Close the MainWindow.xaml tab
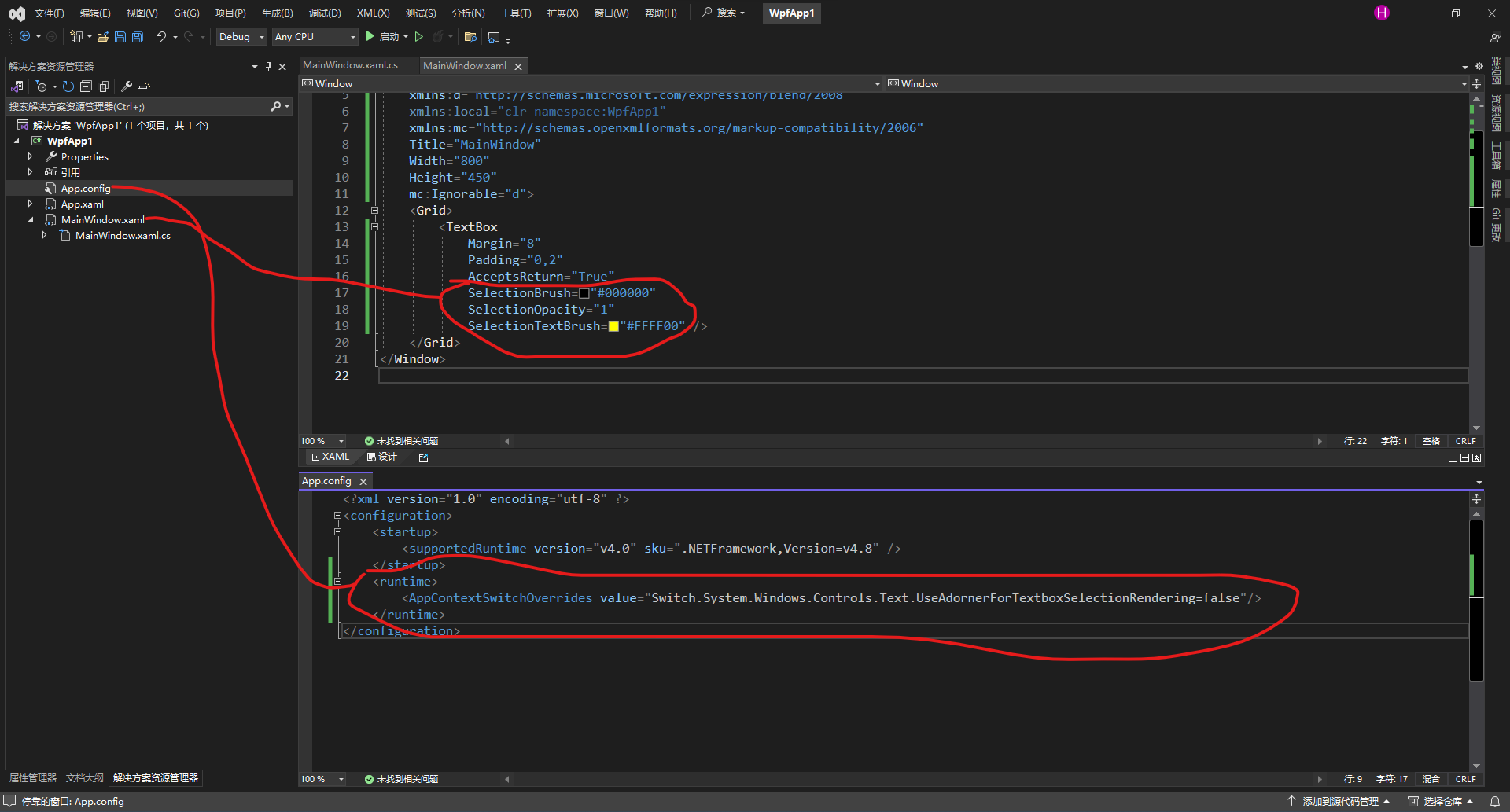 pyautogui.click(x=518, y=67)
